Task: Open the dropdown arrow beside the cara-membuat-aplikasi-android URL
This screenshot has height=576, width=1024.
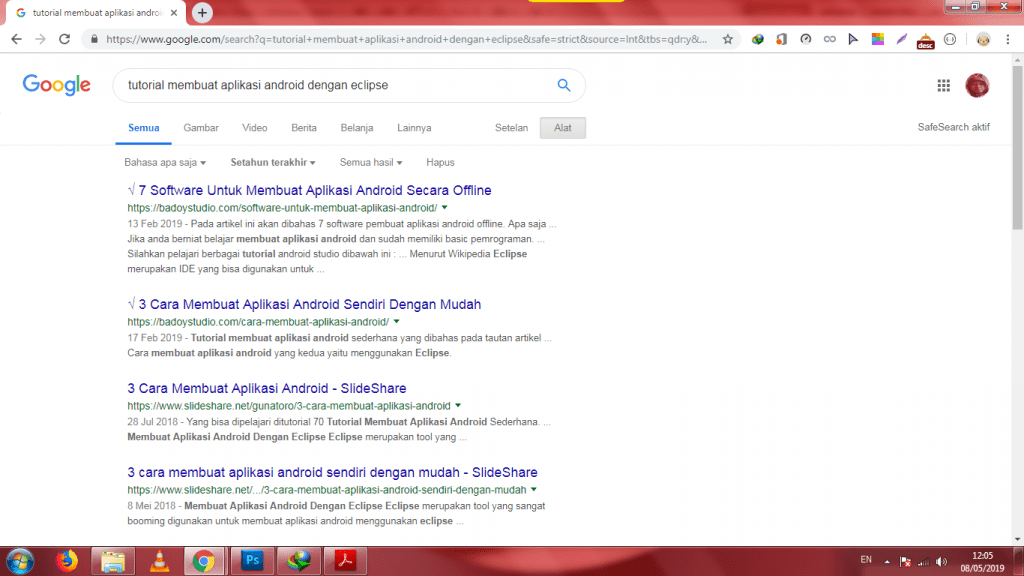Action: click(x=396, y=322)
